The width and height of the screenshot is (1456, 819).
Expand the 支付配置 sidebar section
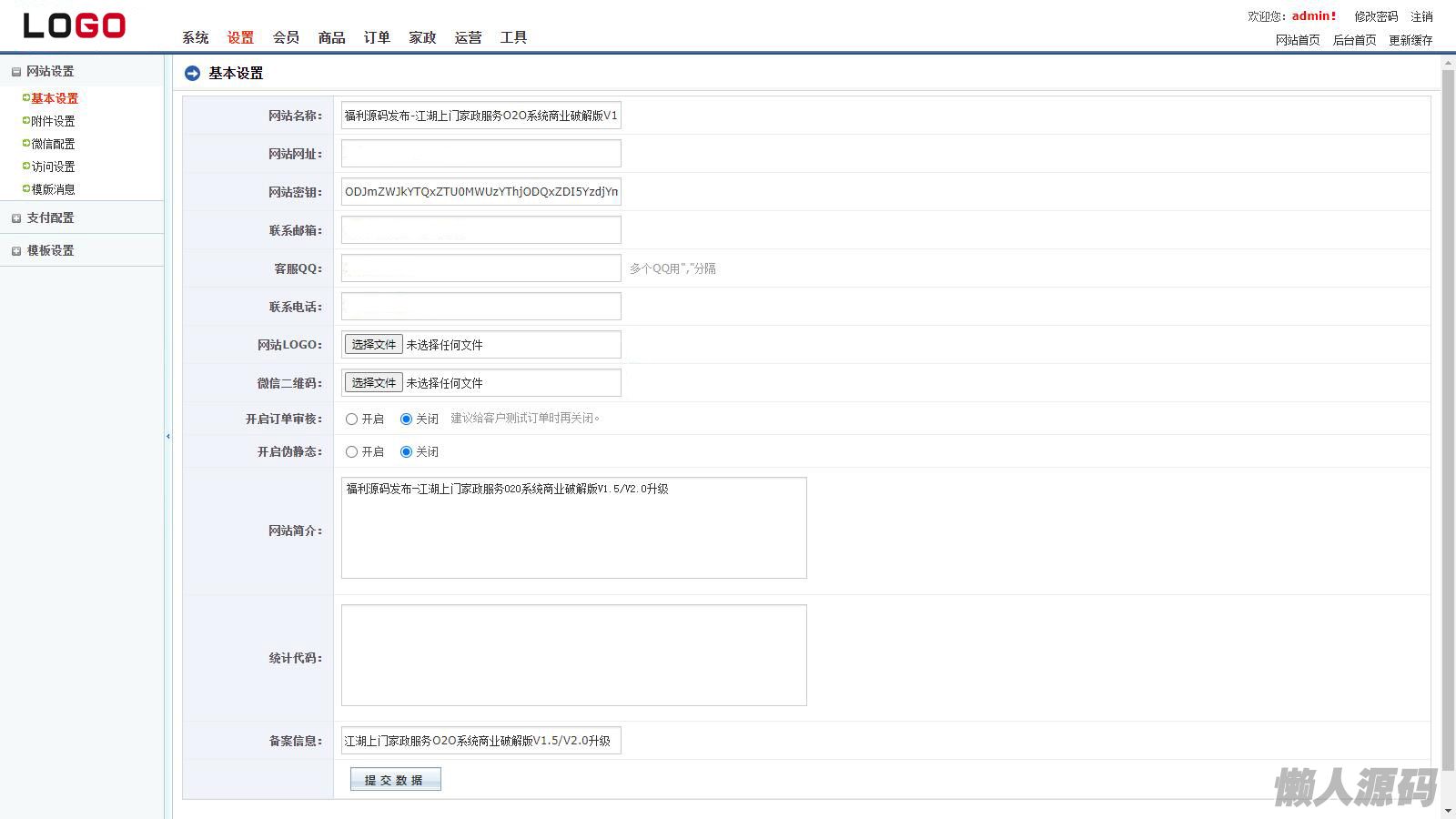[16, 218]
